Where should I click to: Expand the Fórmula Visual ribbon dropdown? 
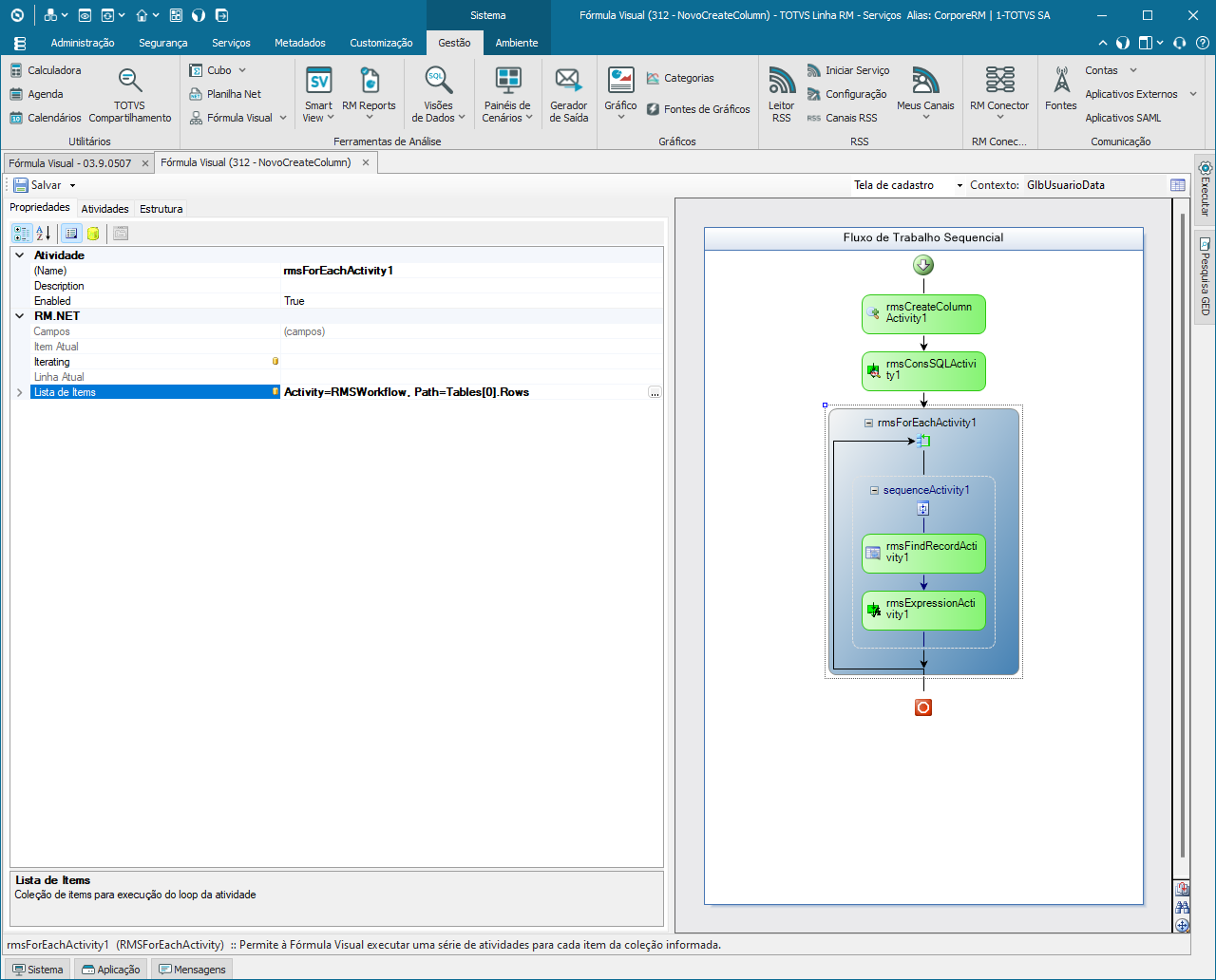click(x=283, y=118)
